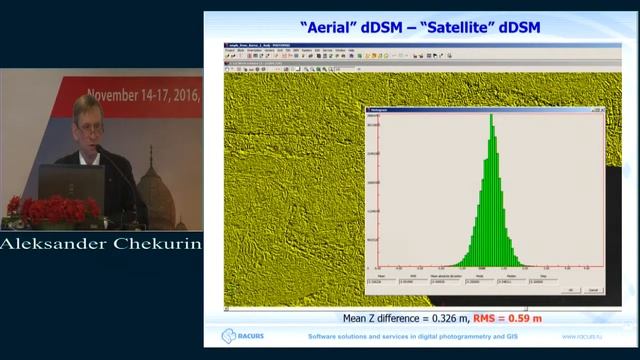Select the Median value field
The image size is (640, 360).
coord(511,282)
